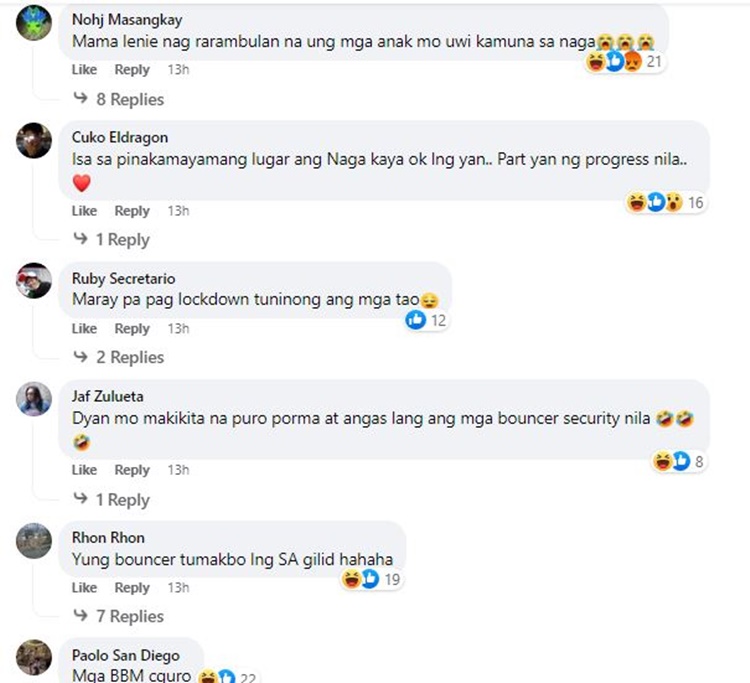Click Cuko Eldragon's avatar image
This screenshot has height=683, width=750.
(x=34, y=141)
